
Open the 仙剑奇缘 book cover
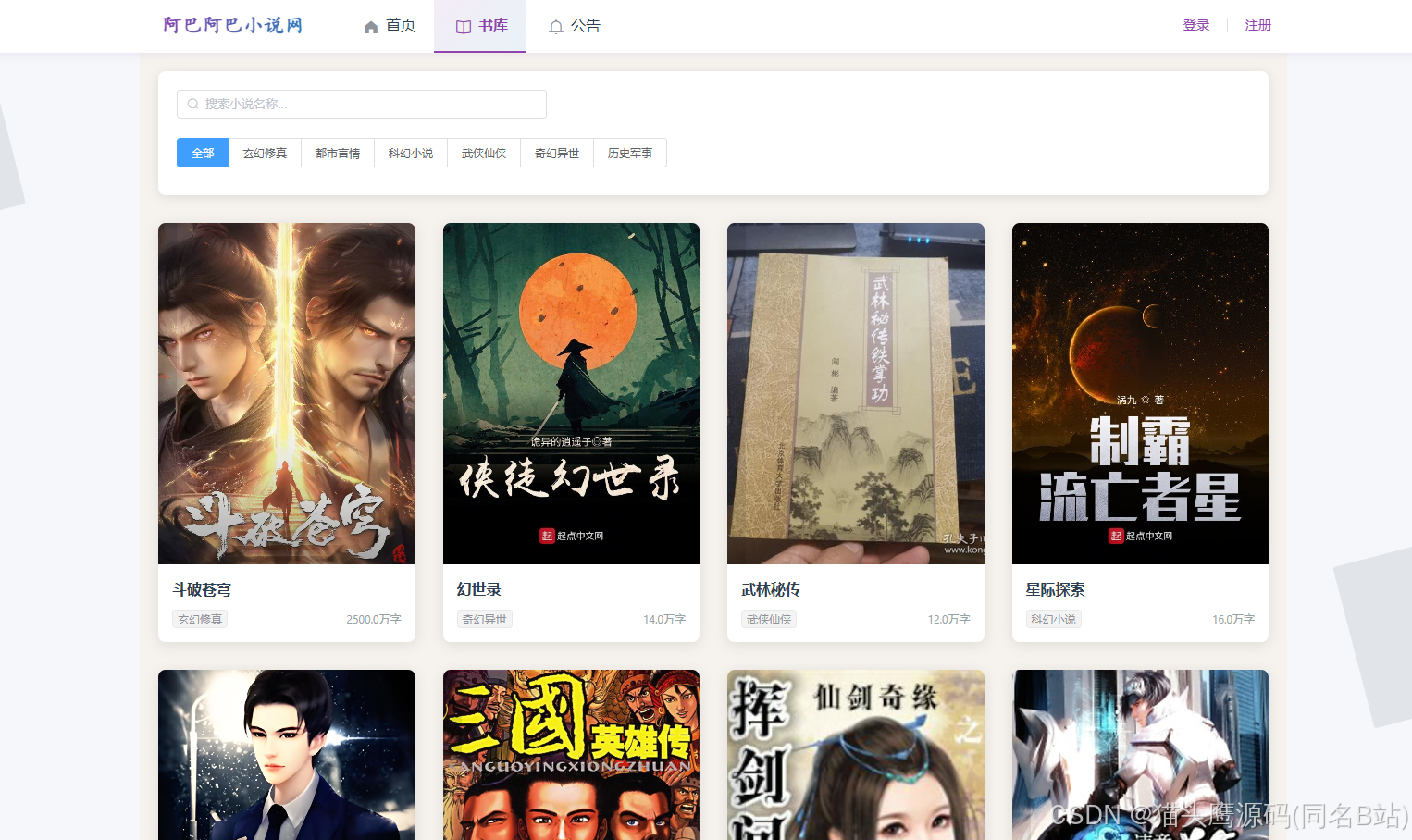pos(856,755)
